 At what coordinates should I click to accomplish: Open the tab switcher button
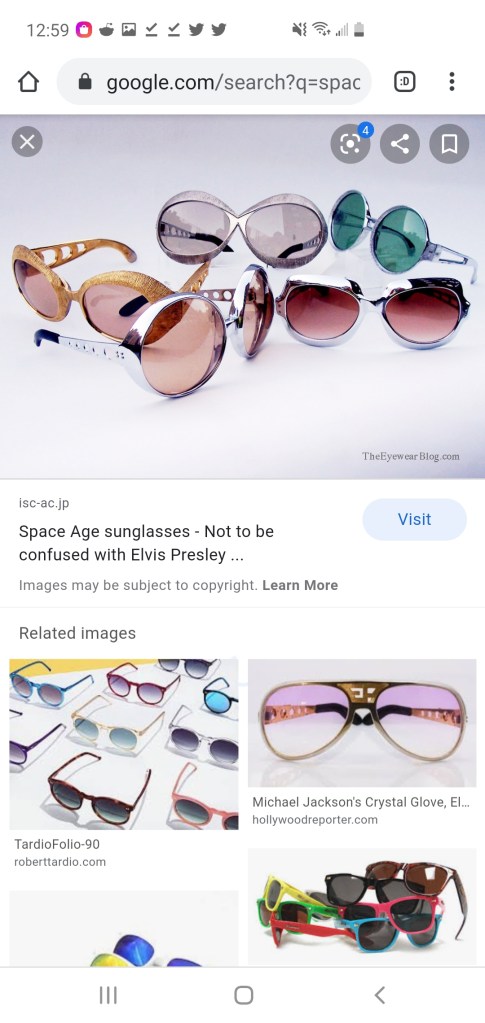coord(405,82)
